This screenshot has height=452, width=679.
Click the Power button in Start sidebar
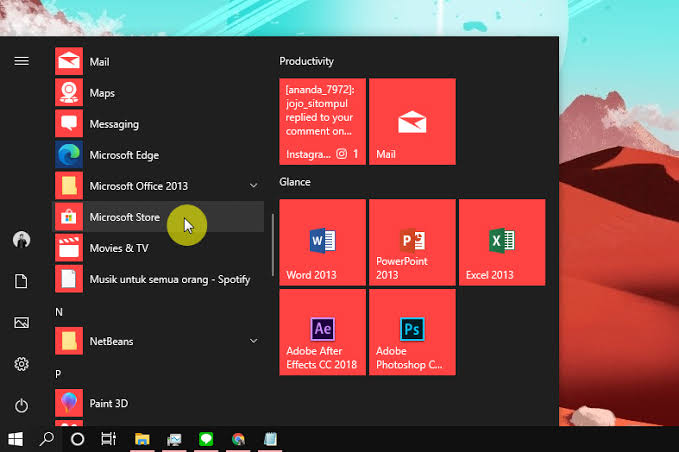22,406
